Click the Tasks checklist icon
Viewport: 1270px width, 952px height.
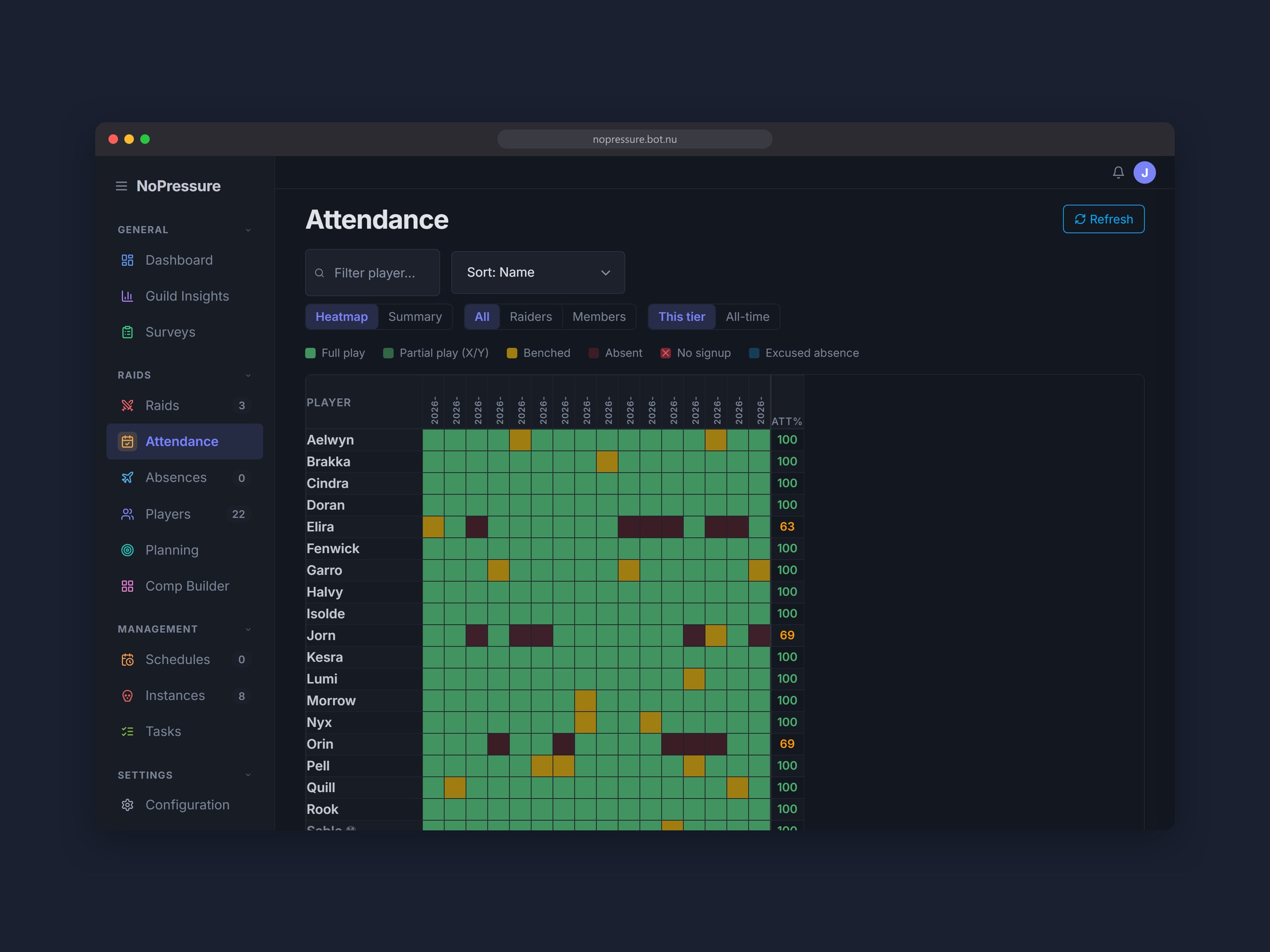click(128, 731)
